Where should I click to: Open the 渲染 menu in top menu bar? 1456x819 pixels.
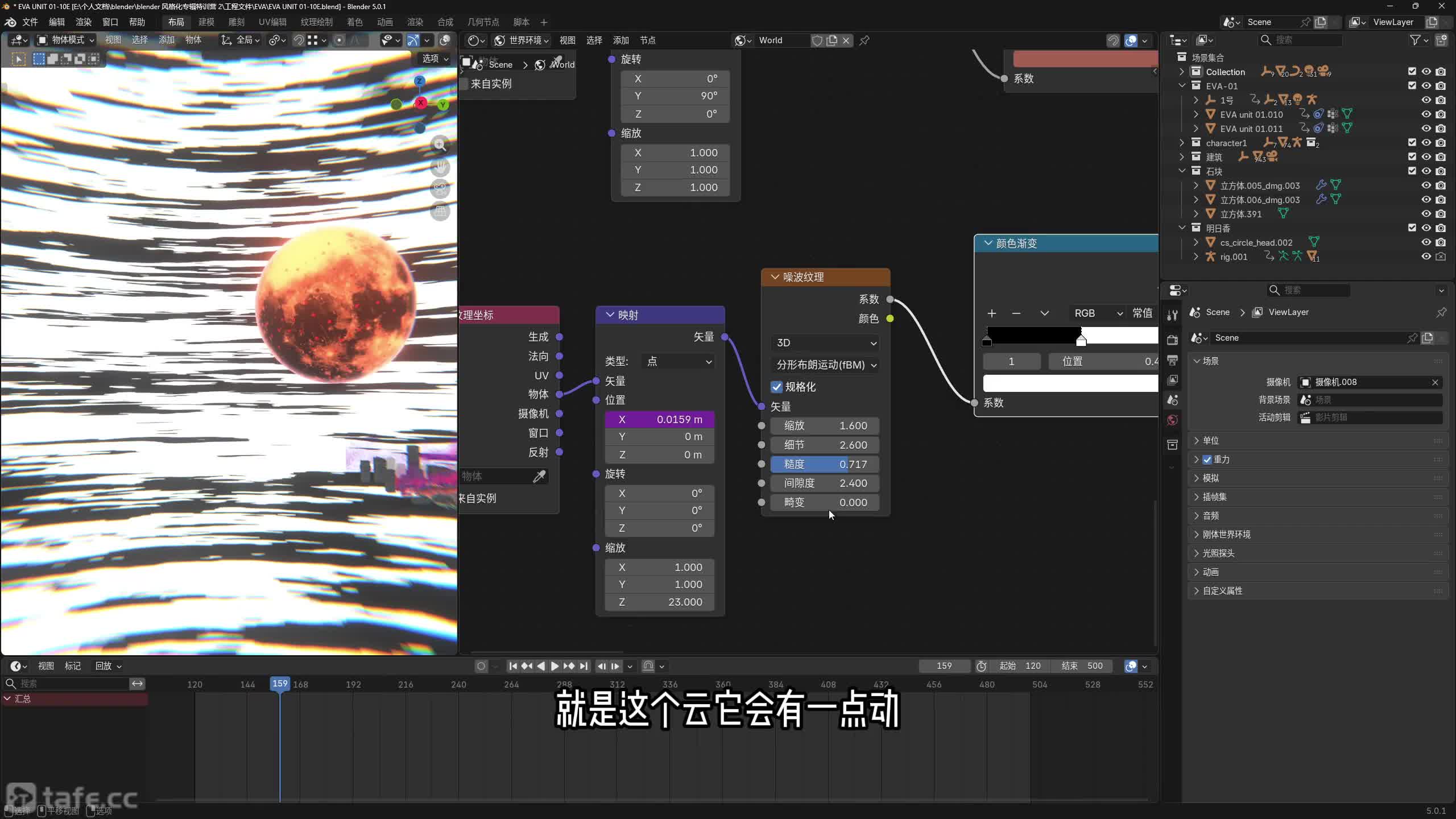[84, 22]
